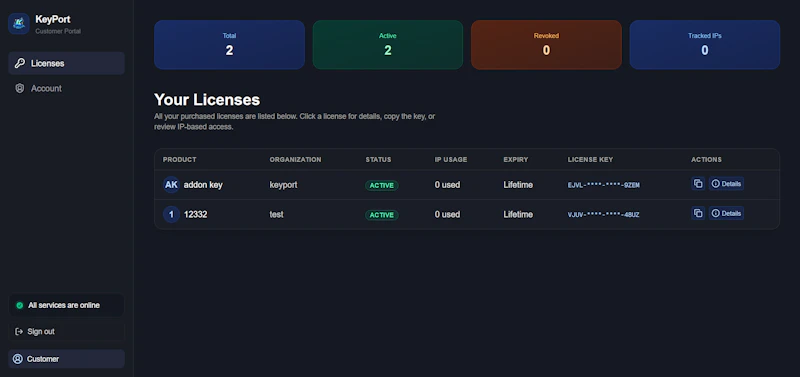Click the Customer Portal subtitle
Image resolution: width=800 pixels, height=377 pixels.
(58, 31)
